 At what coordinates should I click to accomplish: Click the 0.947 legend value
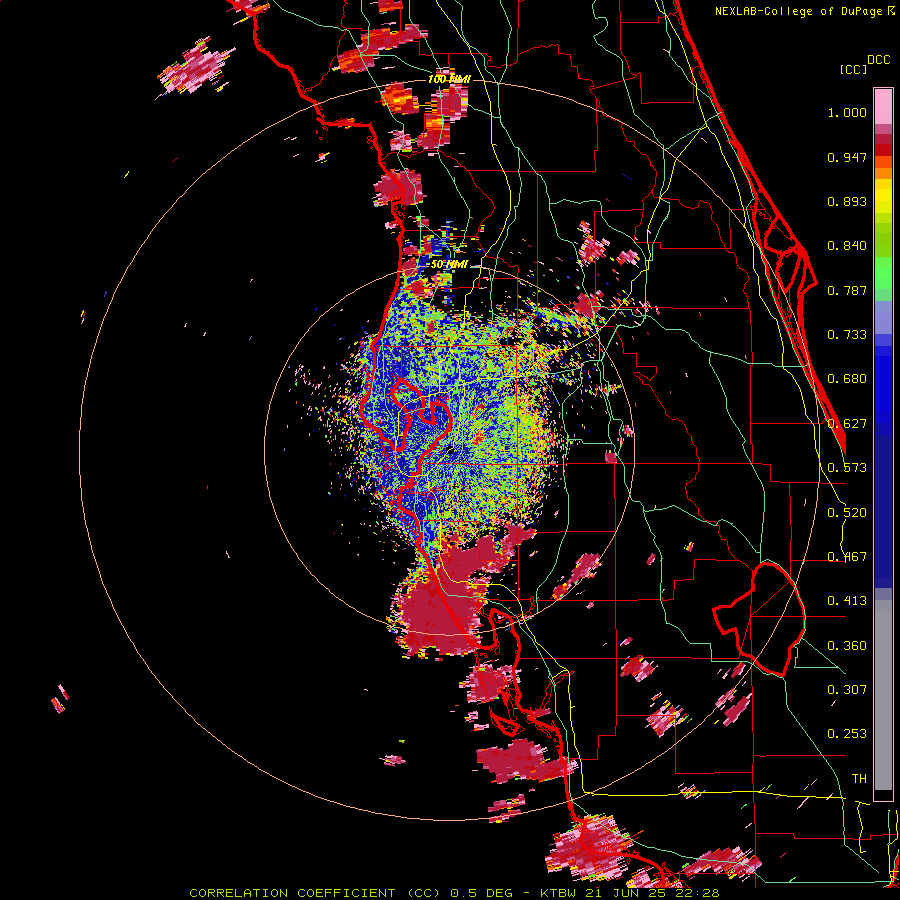pos(847,157)
